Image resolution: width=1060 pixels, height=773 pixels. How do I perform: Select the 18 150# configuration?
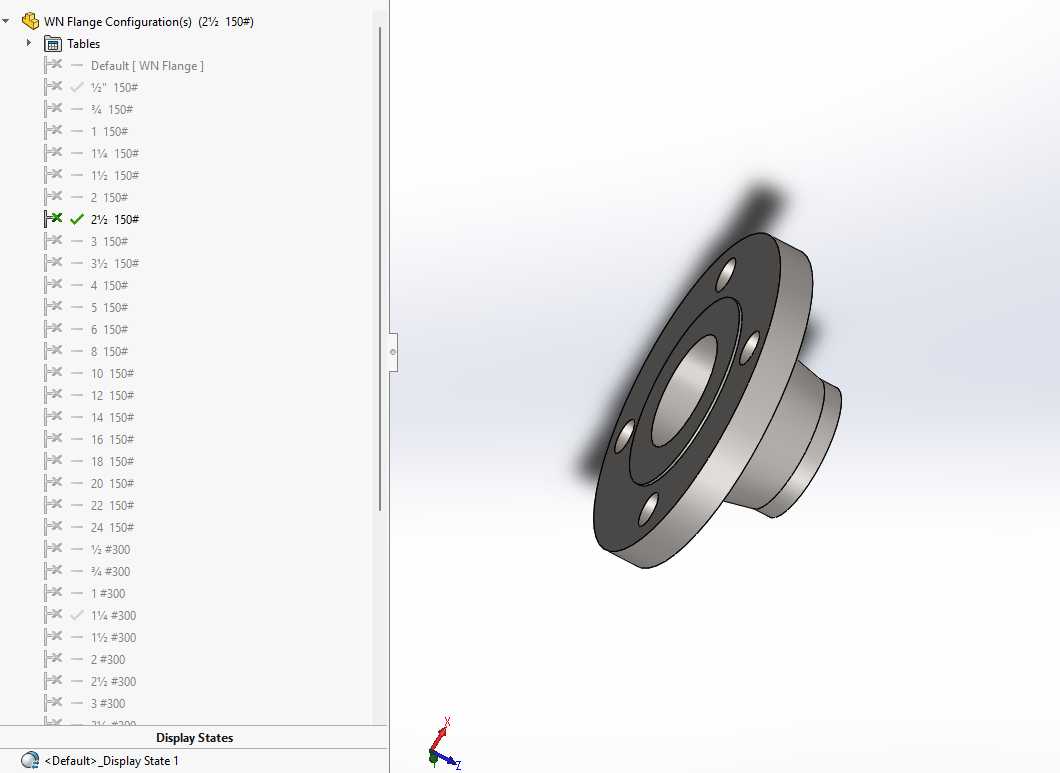(112, 461)
